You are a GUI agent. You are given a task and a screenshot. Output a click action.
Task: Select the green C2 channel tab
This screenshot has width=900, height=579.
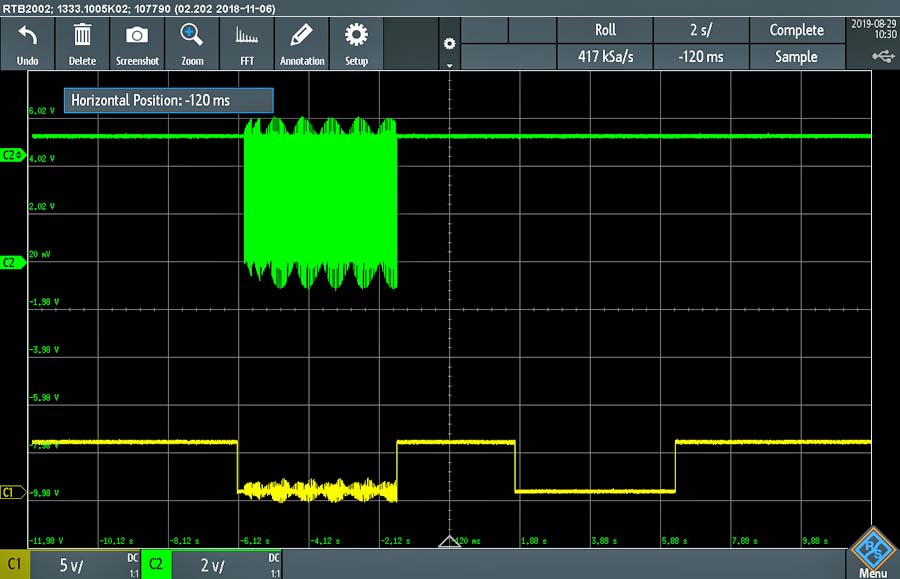[156, 564]
